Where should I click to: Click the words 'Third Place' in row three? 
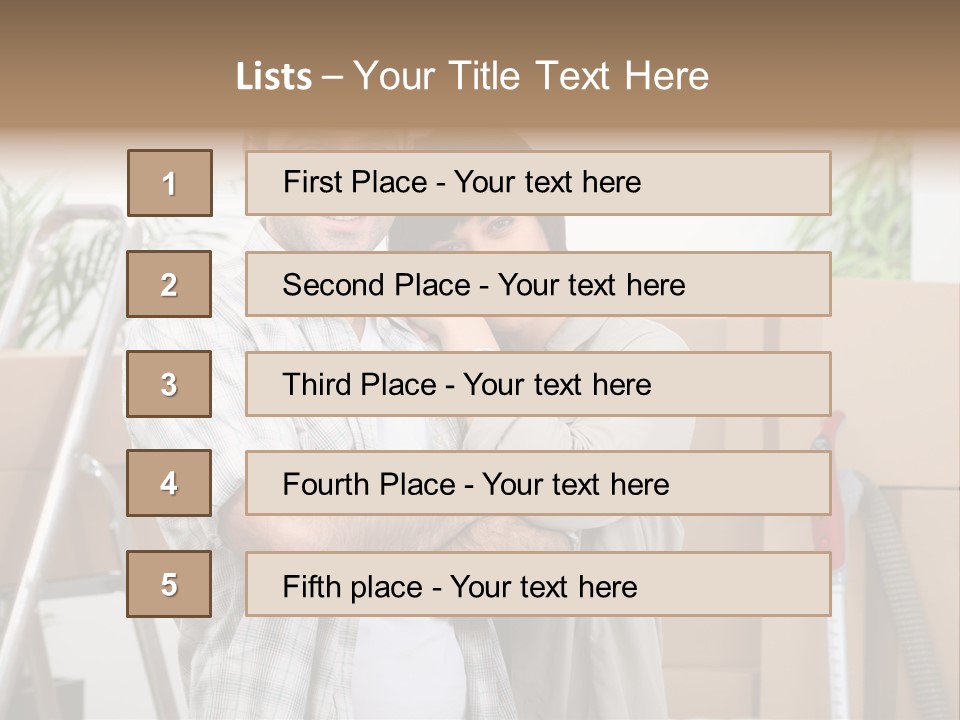(360, 384)
